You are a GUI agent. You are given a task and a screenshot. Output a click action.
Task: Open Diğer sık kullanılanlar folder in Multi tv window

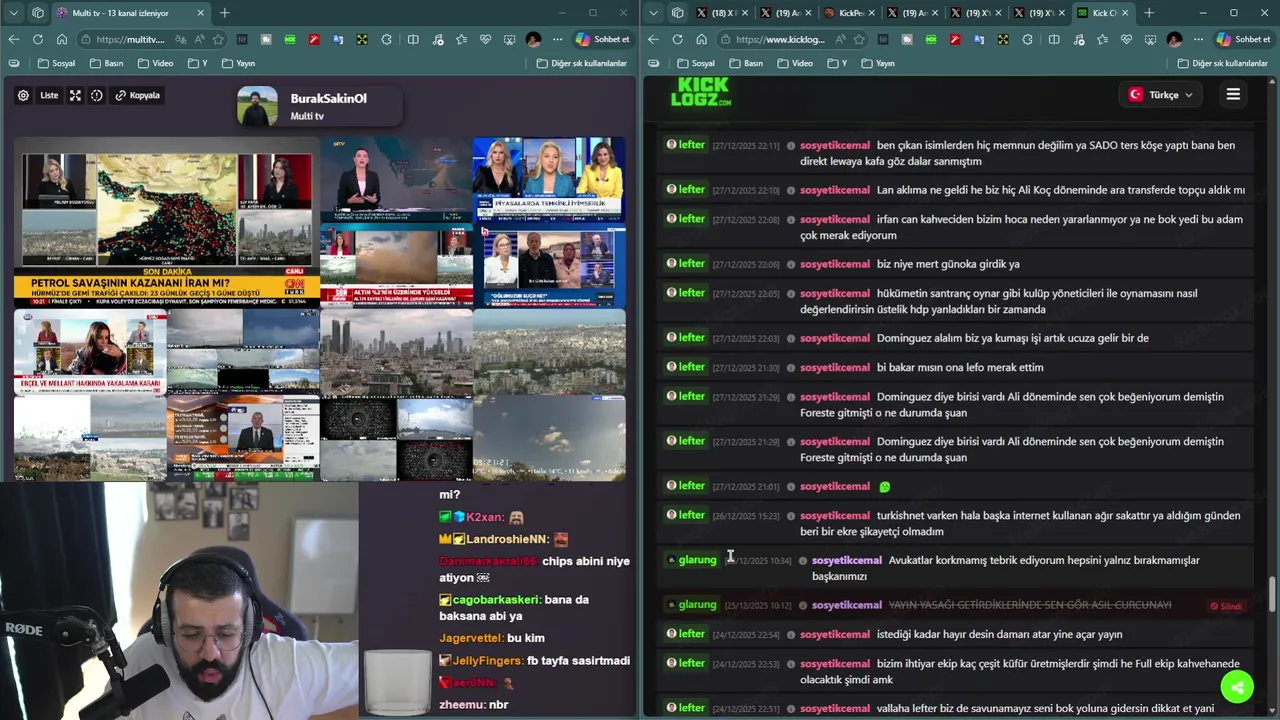tap(582, 63)
